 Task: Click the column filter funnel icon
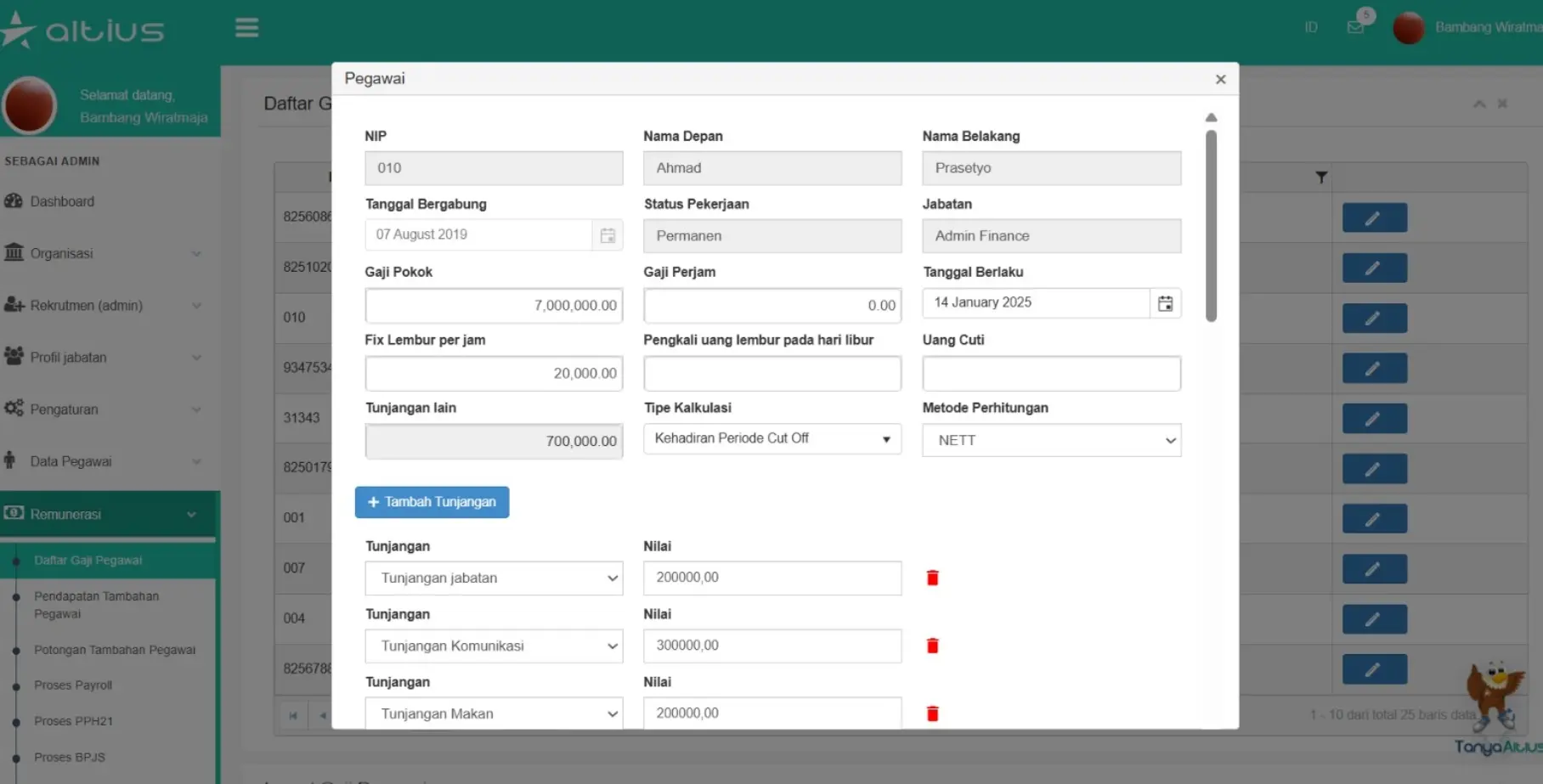[1321, 178]
